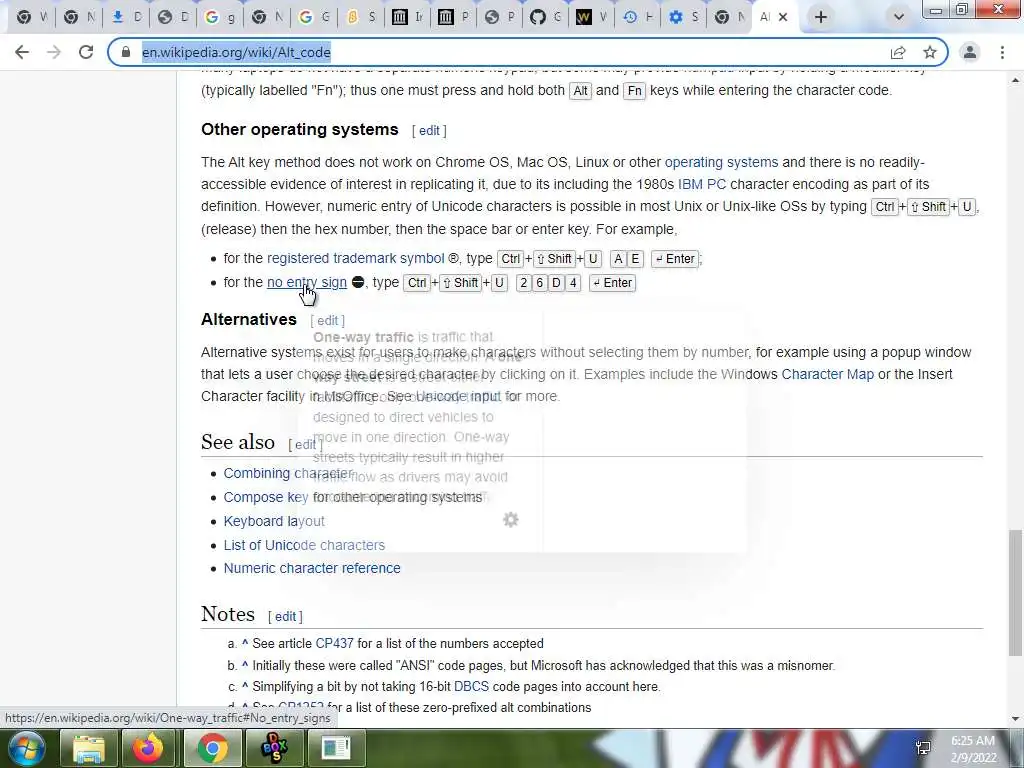
Task: Click Enter key in trademark example
Action: (x=675, y=259)
